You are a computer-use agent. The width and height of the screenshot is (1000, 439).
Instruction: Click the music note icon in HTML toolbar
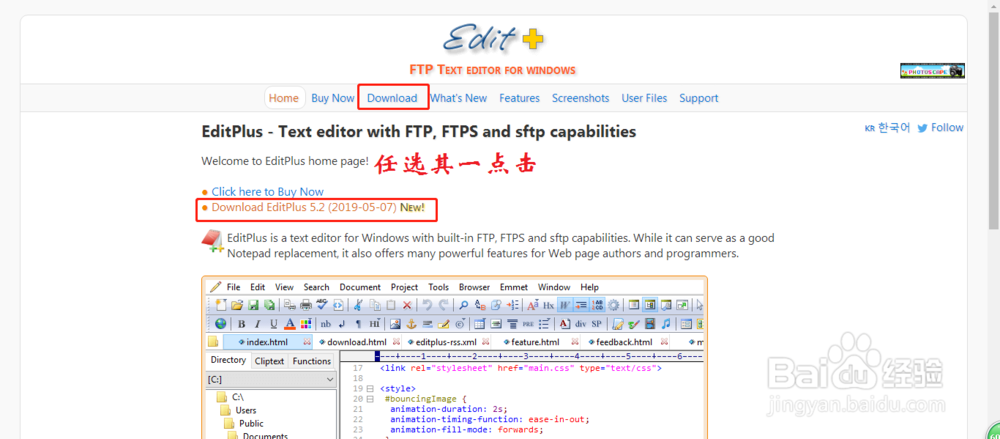666,324
